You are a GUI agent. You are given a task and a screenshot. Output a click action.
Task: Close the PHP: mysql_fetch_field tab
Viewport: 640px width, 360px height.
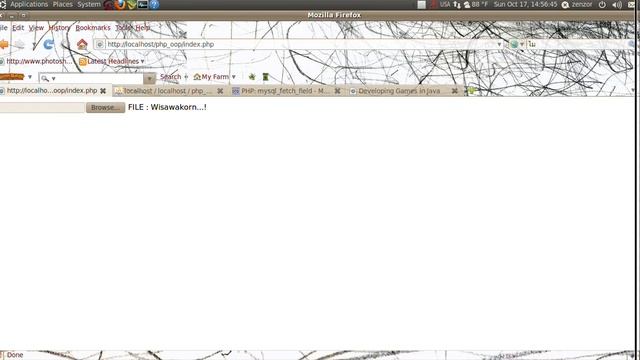click(337, 91)
